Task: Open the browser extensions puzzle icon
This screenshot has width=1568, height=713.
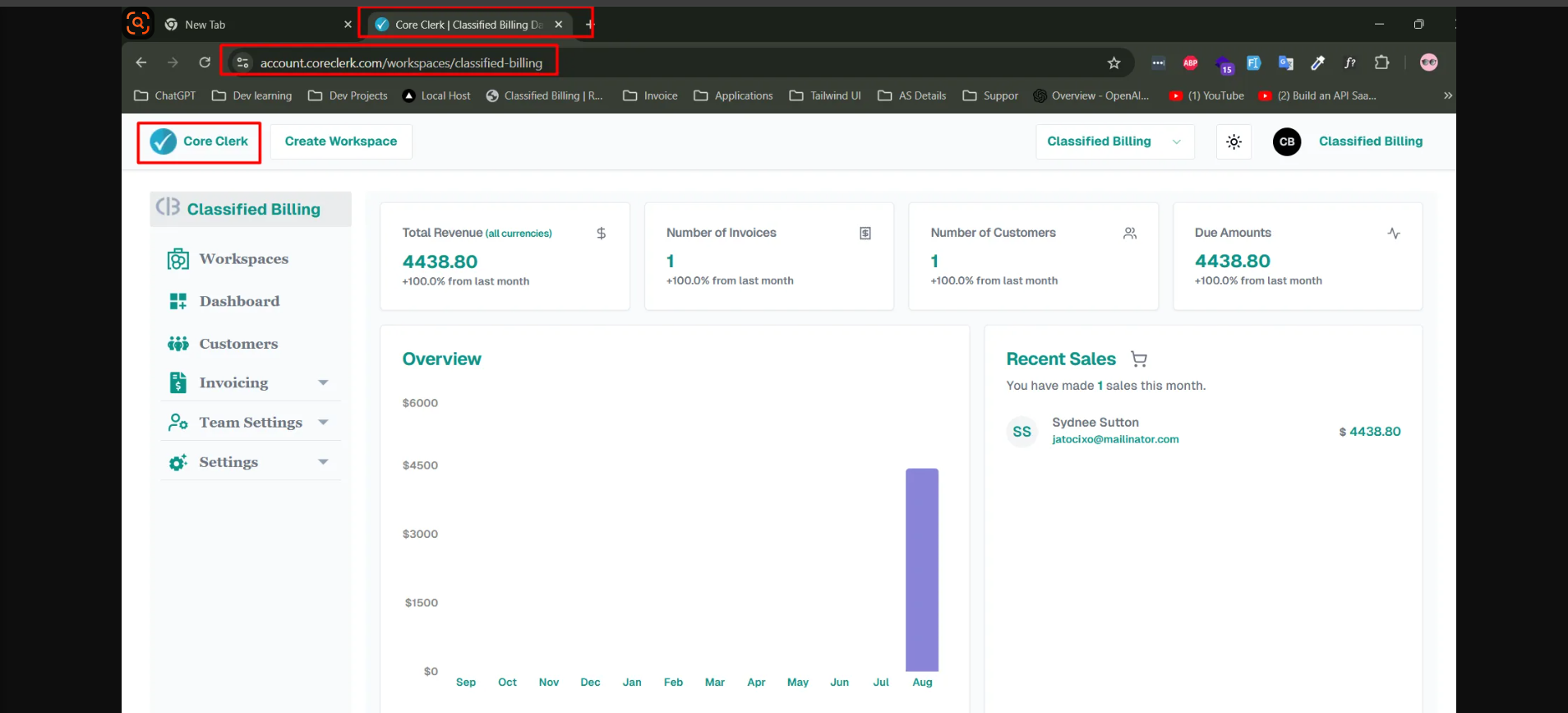Action: 1381,63
